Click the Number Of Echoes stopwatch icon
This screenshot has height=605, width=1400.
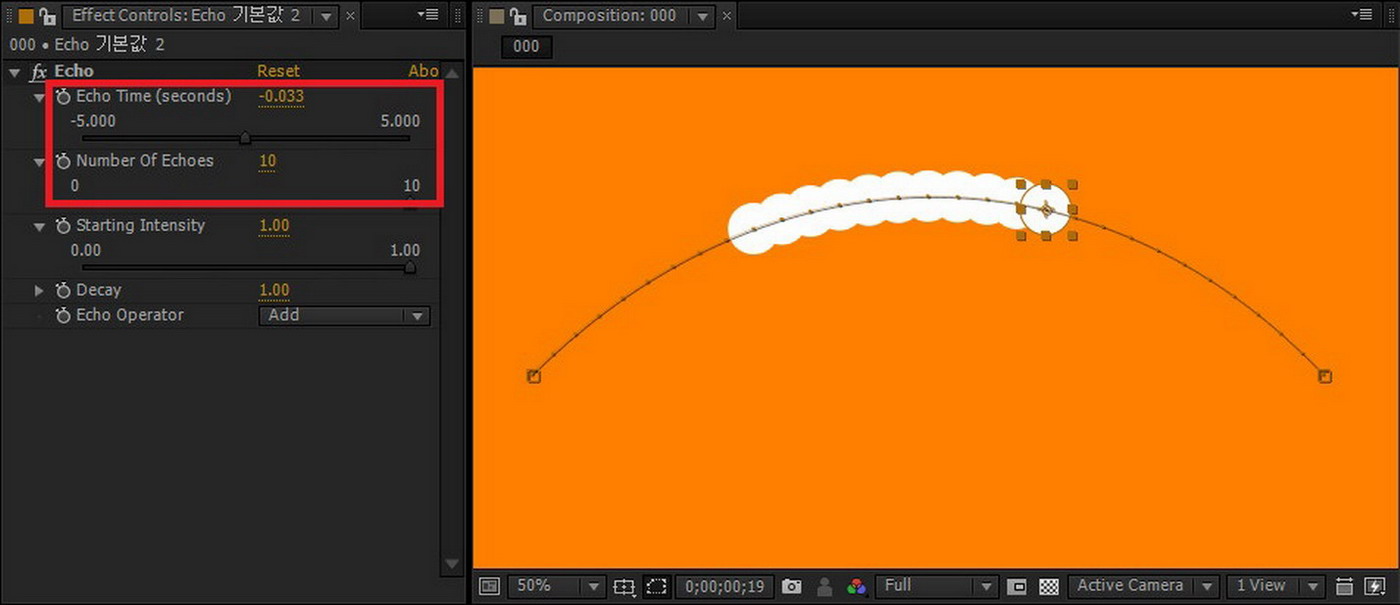(64, 161)
